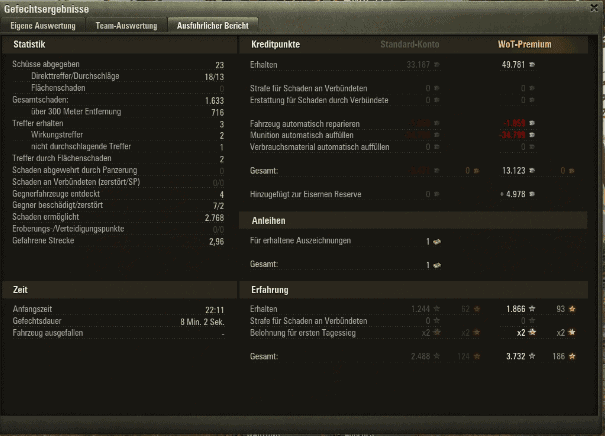Click the bond icon beside Für erhaltene Auszeichnungen
The width and height of the screenshot is (605, 436).
click(437, 242)
